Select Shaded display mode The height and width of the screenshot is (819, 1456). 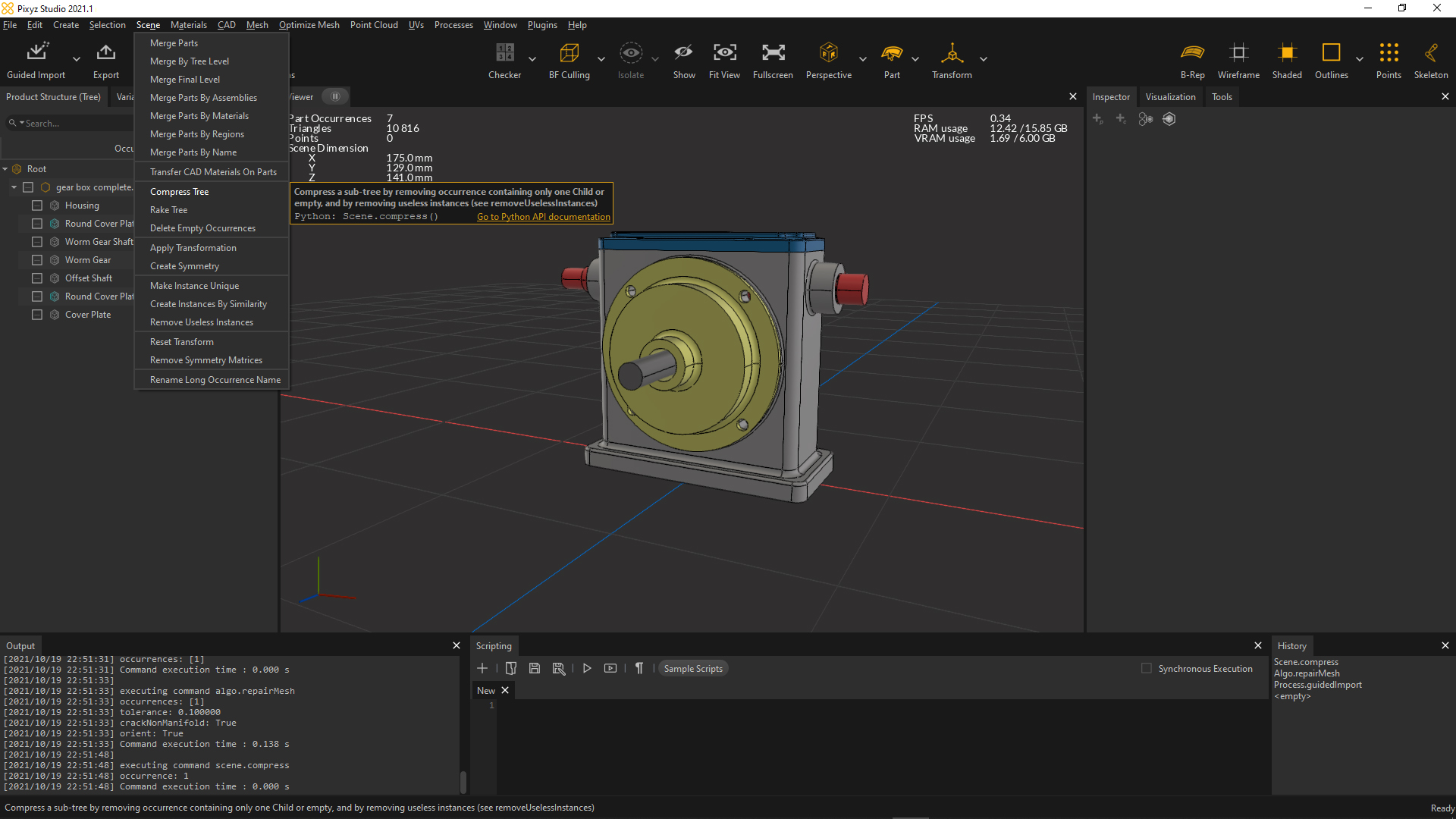point(1287,60)
